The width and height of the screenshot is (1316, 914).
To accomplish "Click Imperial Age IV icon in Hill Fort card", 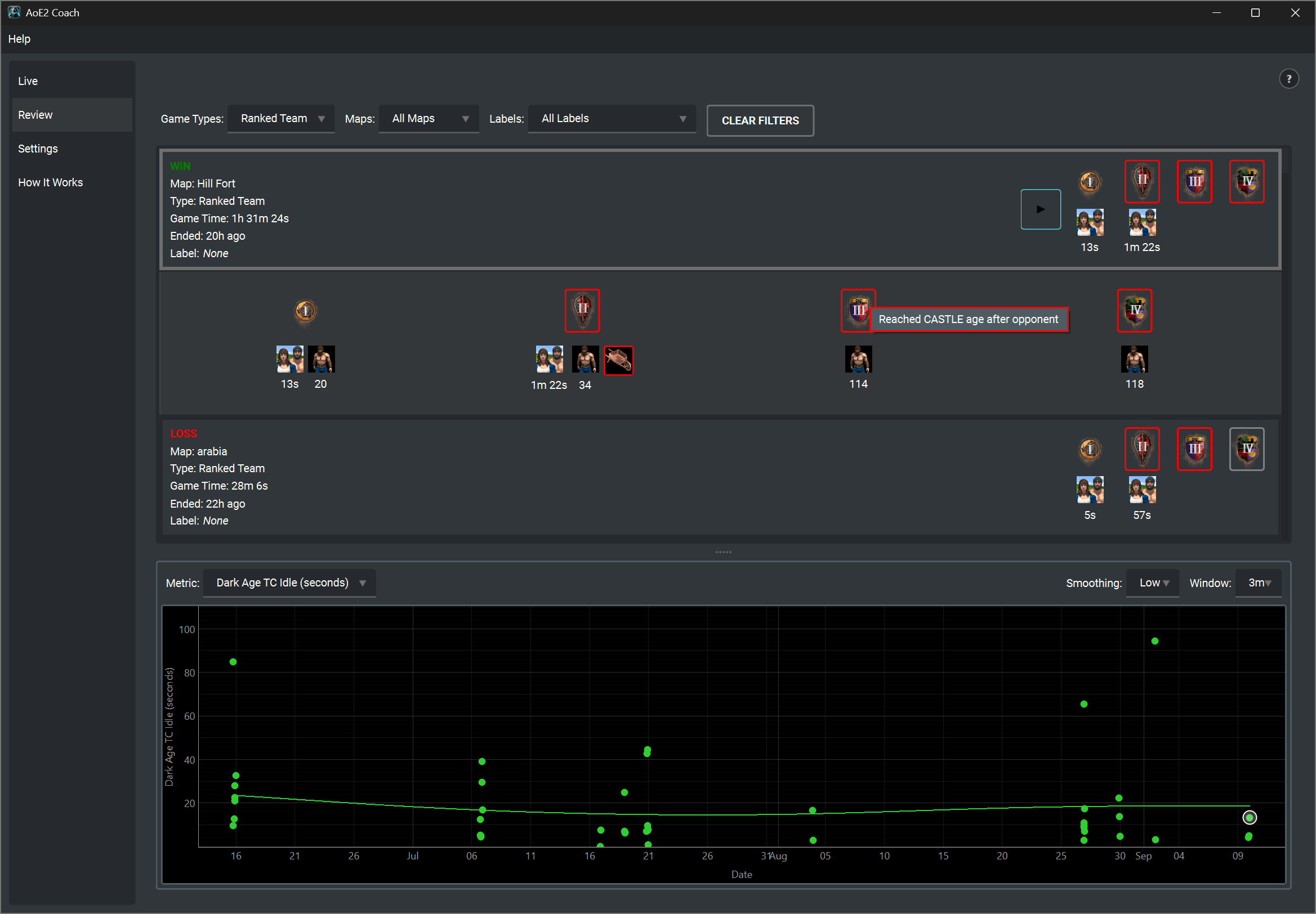I will click(1247, 182).
